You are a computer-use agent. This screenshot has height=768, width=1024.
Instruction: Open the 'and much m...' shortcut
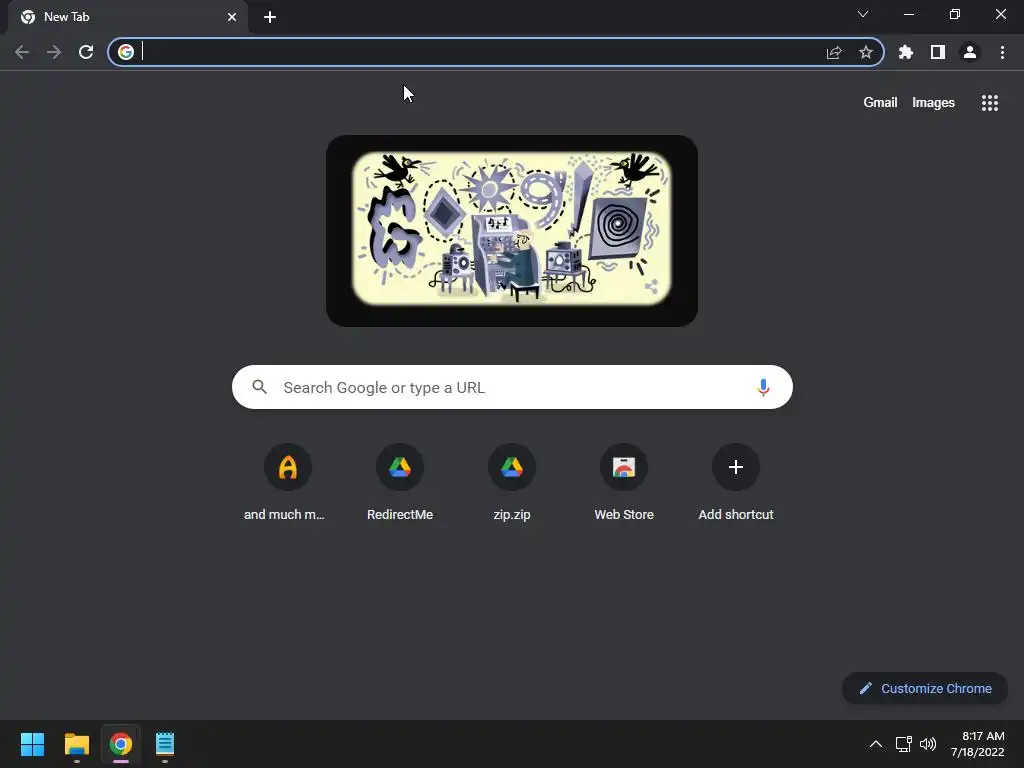pos(287,483)
